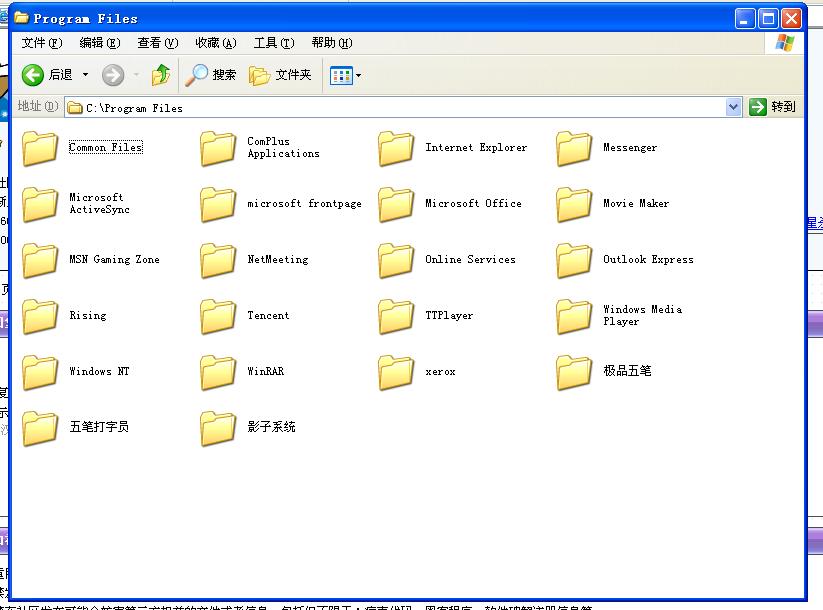The height and width of the screenshot is (610, 823).
Task: Click the green Back arrow button
Action: point(33,75)
